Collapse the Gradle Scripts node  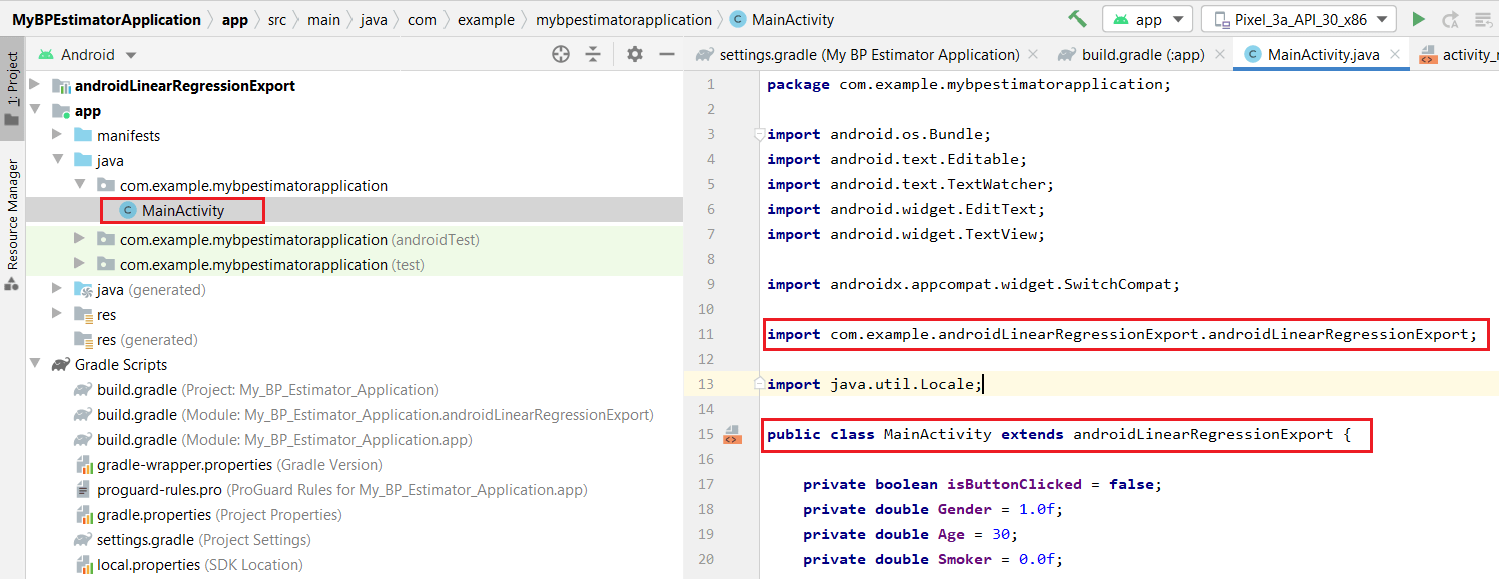[35, 365]
